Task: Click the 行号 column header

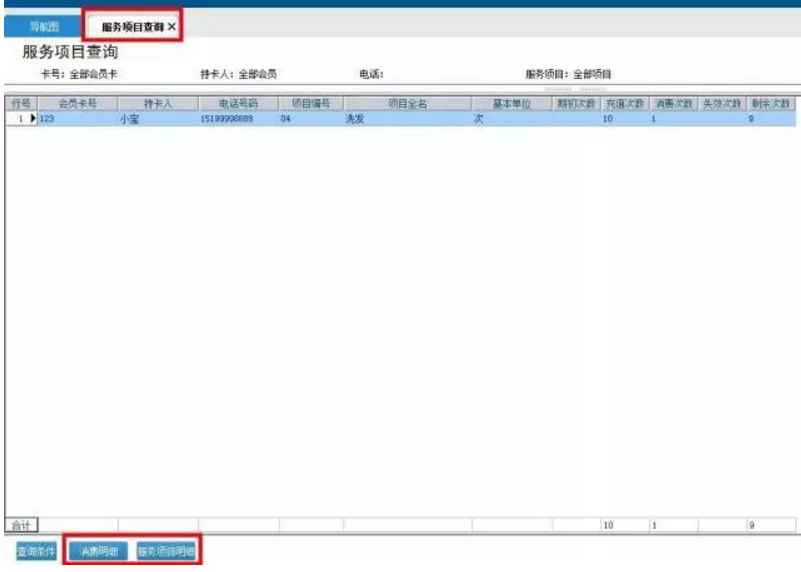Action: click(21, 104)
